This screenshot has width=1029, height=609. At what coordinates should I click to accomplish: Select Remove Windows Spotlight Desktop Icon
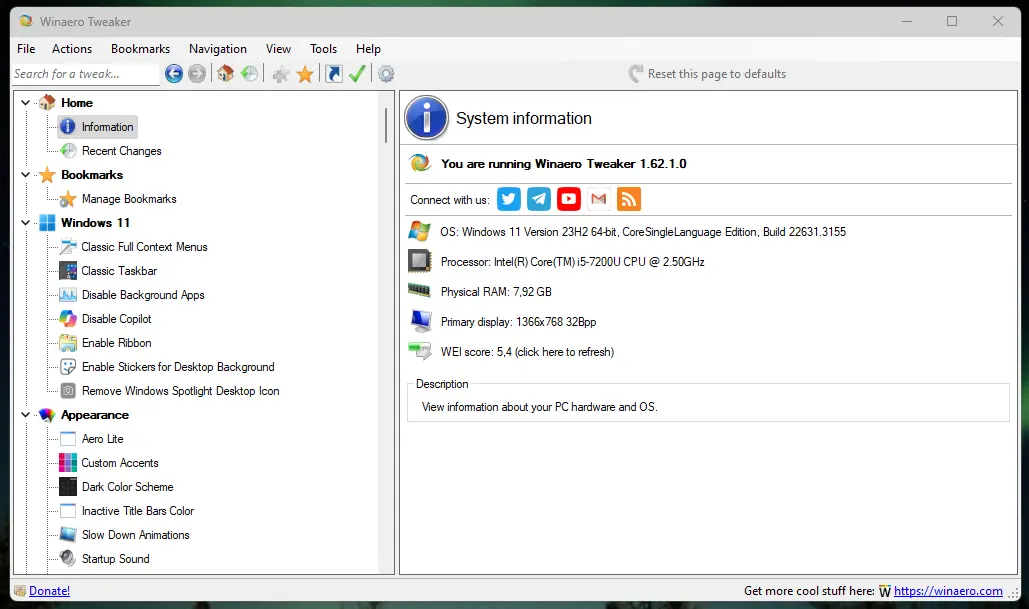(x=180, y=391)
